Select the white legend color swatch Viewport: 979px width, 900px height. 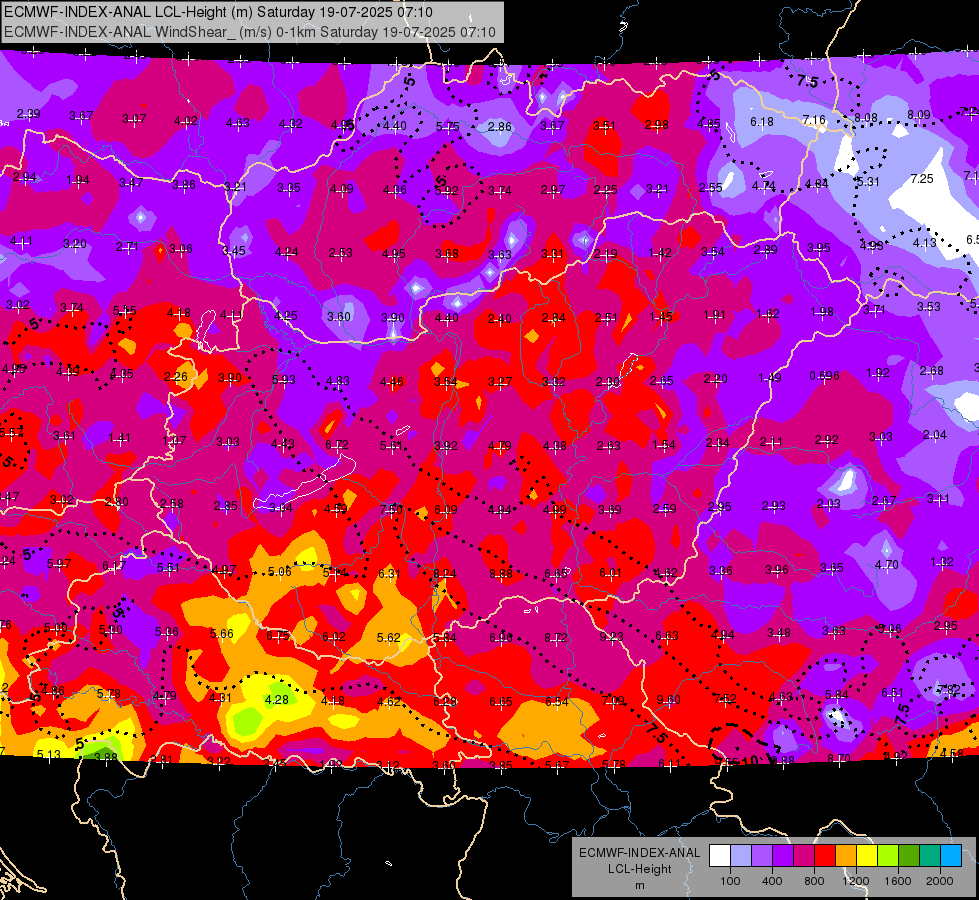click(x=720, y=856)
